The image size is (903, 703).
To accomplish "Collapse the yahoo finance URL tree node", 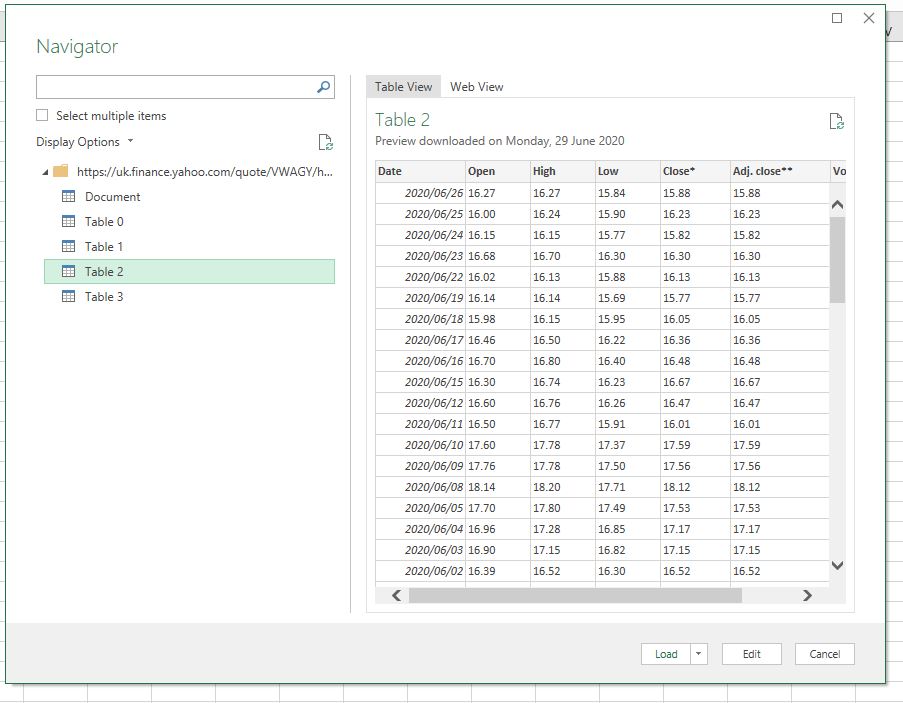I will click(x=45, y=172).
